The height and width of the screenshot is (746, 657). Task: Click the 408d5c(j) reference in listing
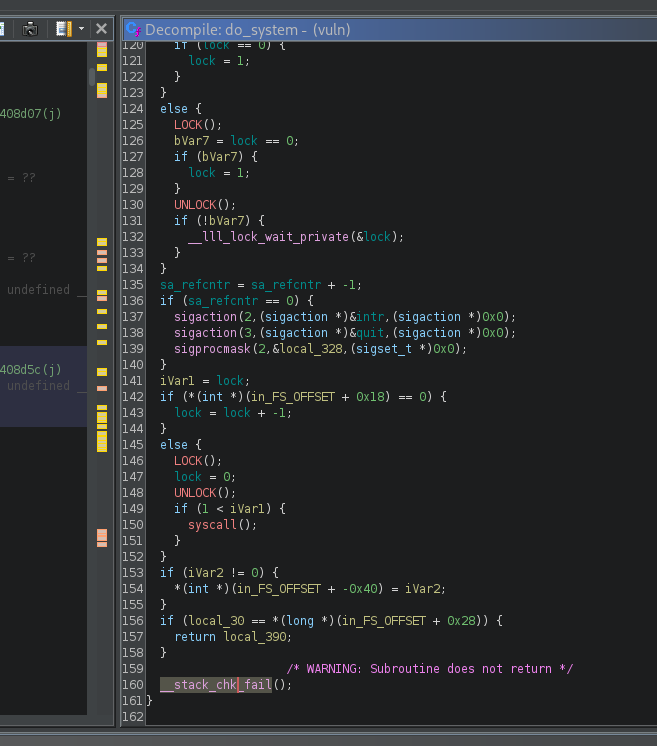pyautogui.click(x=30, y=369)
